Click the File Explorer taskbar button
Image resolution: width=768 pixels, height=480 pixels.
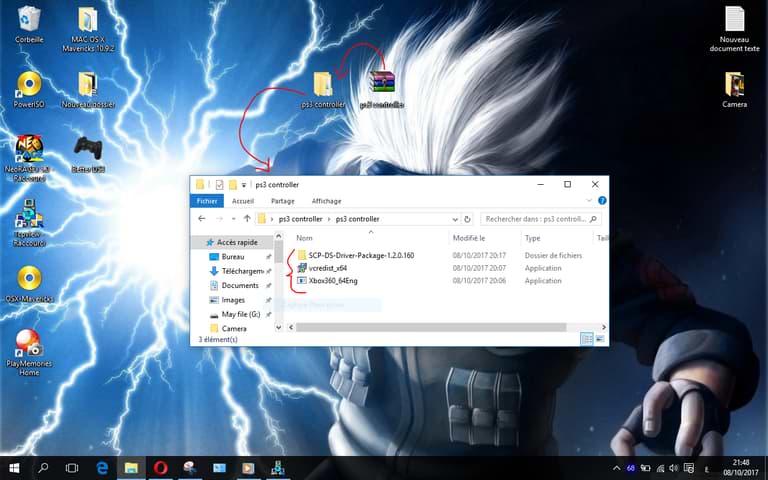coord(131,468)
